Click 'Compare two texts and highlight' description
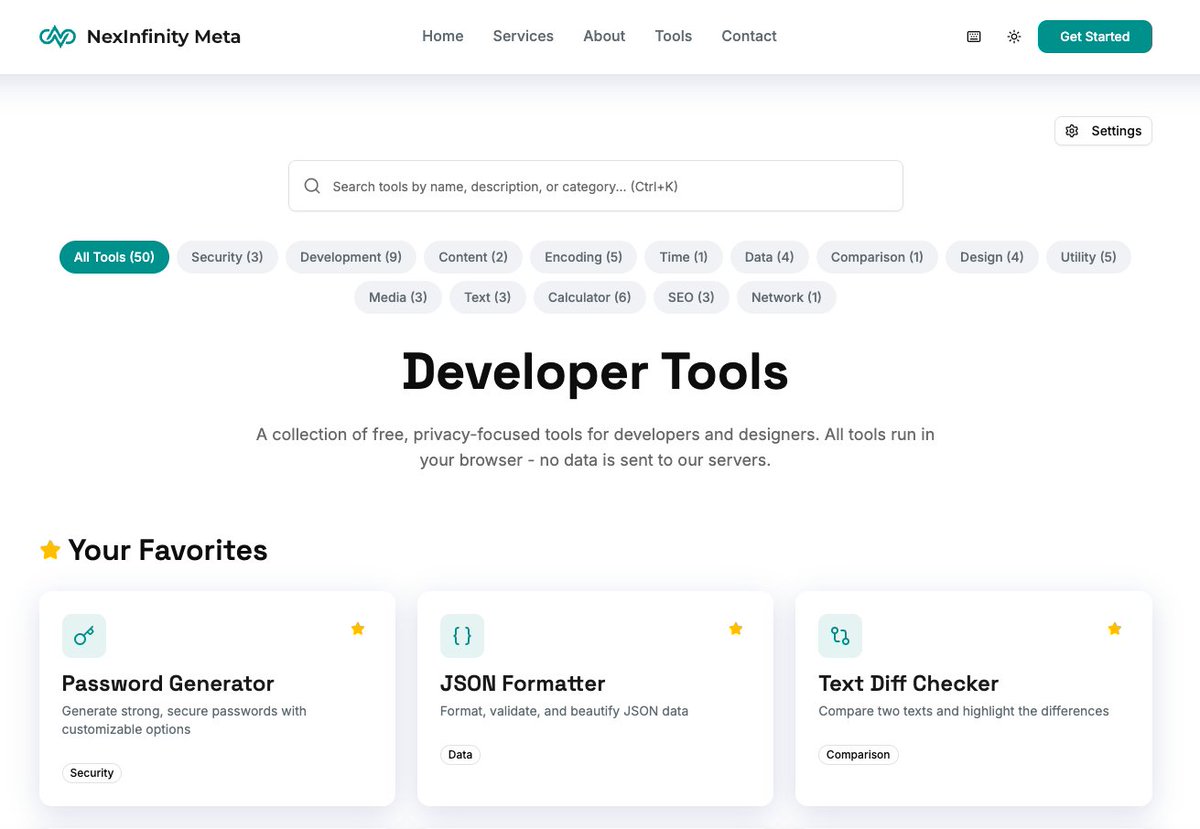 pyautogui.click(x=964, y=711)
